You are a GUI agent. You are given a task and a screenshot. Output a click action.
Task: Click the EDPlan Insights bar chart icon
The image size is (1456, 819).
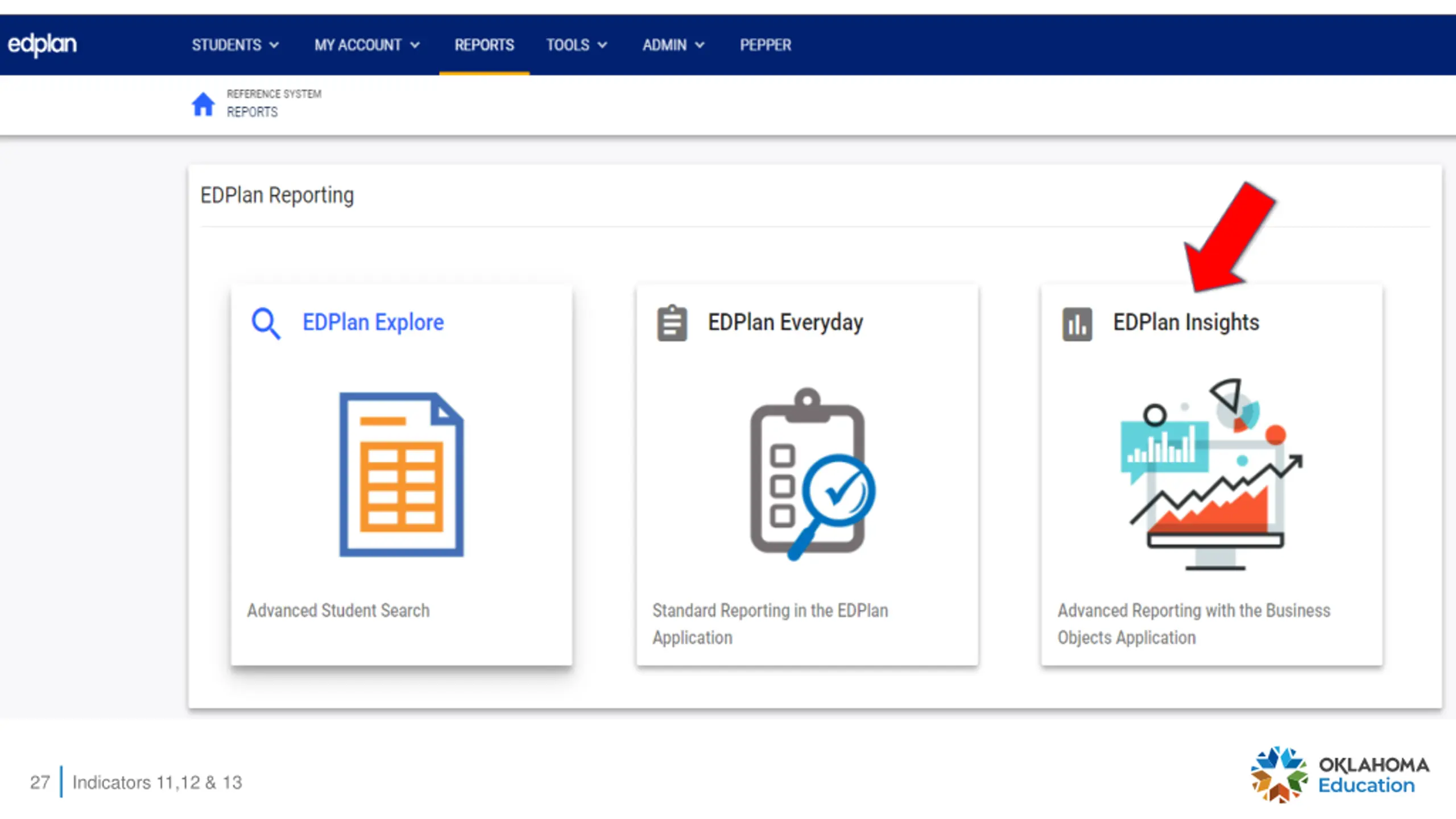(1077, 324)
